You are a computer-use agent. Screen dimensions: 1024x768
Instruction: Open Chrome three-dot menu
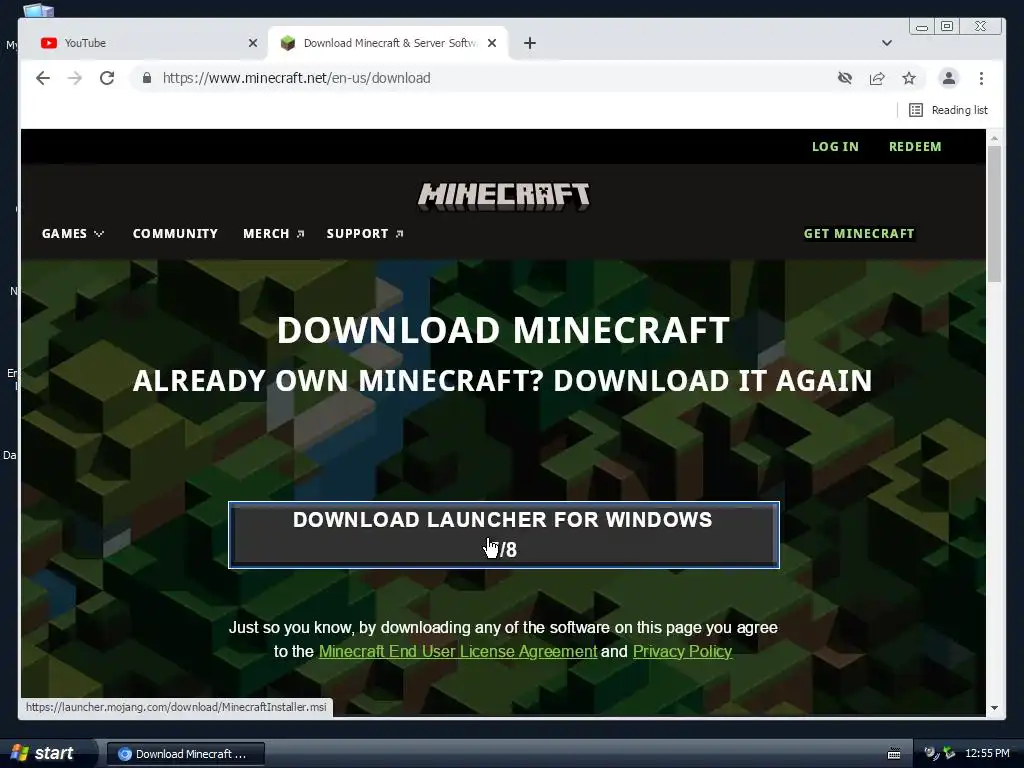982,78
